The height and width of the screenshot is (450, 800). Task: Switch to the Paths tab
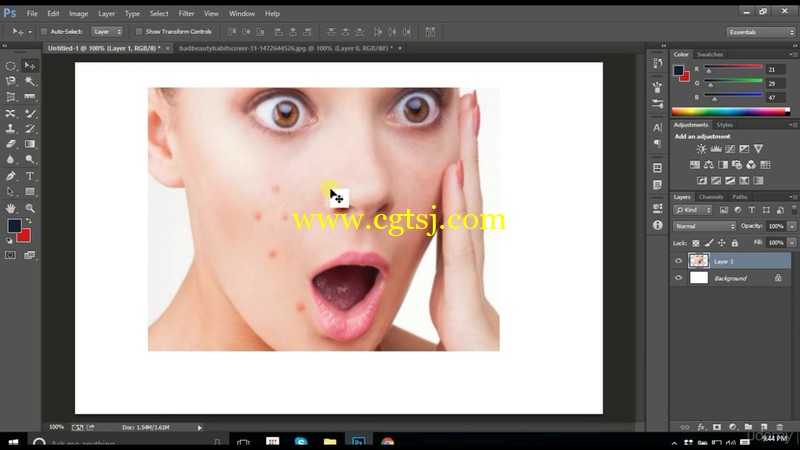click(x=740, y=197)
